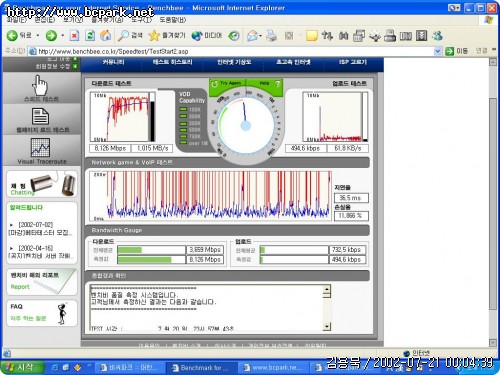Viewport: 500px width, 375px height.
Task: Click the binoculars icon in the toolbar
Action: (x=343, y=35)
